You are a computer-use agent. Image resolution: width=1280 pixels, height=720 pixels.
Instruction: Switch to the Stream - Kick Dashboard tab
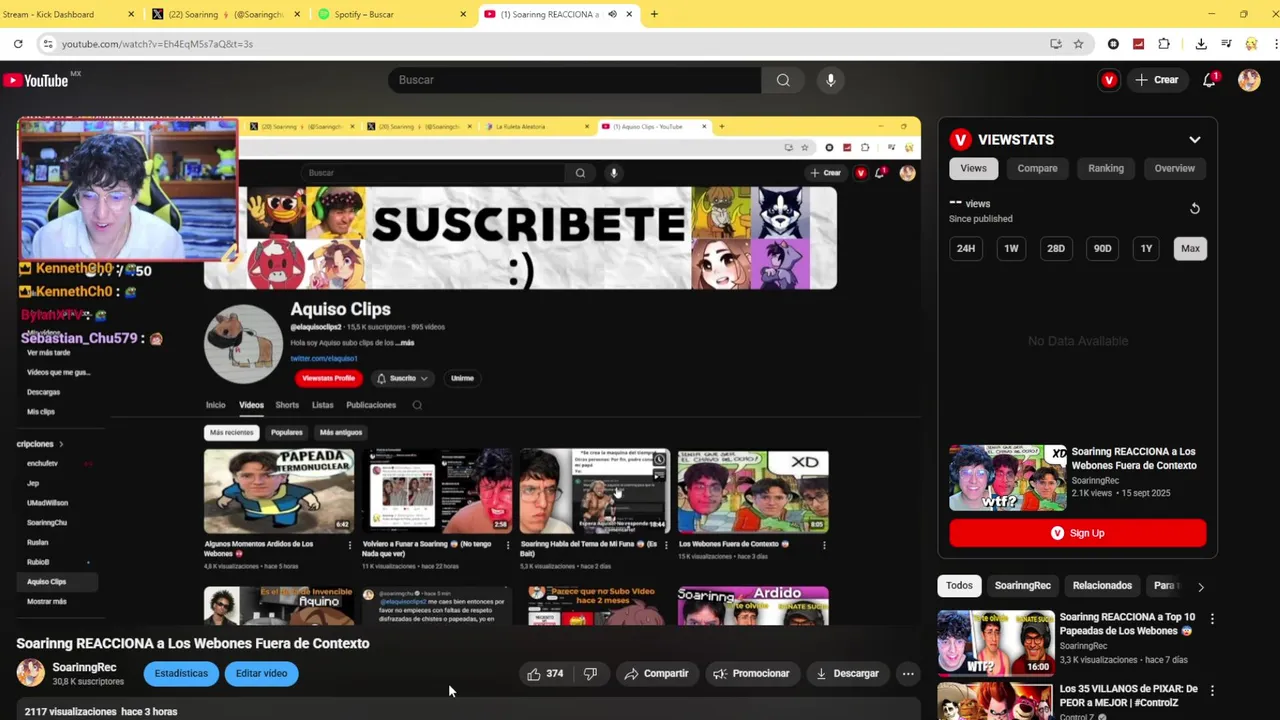(x=68, y=14)
